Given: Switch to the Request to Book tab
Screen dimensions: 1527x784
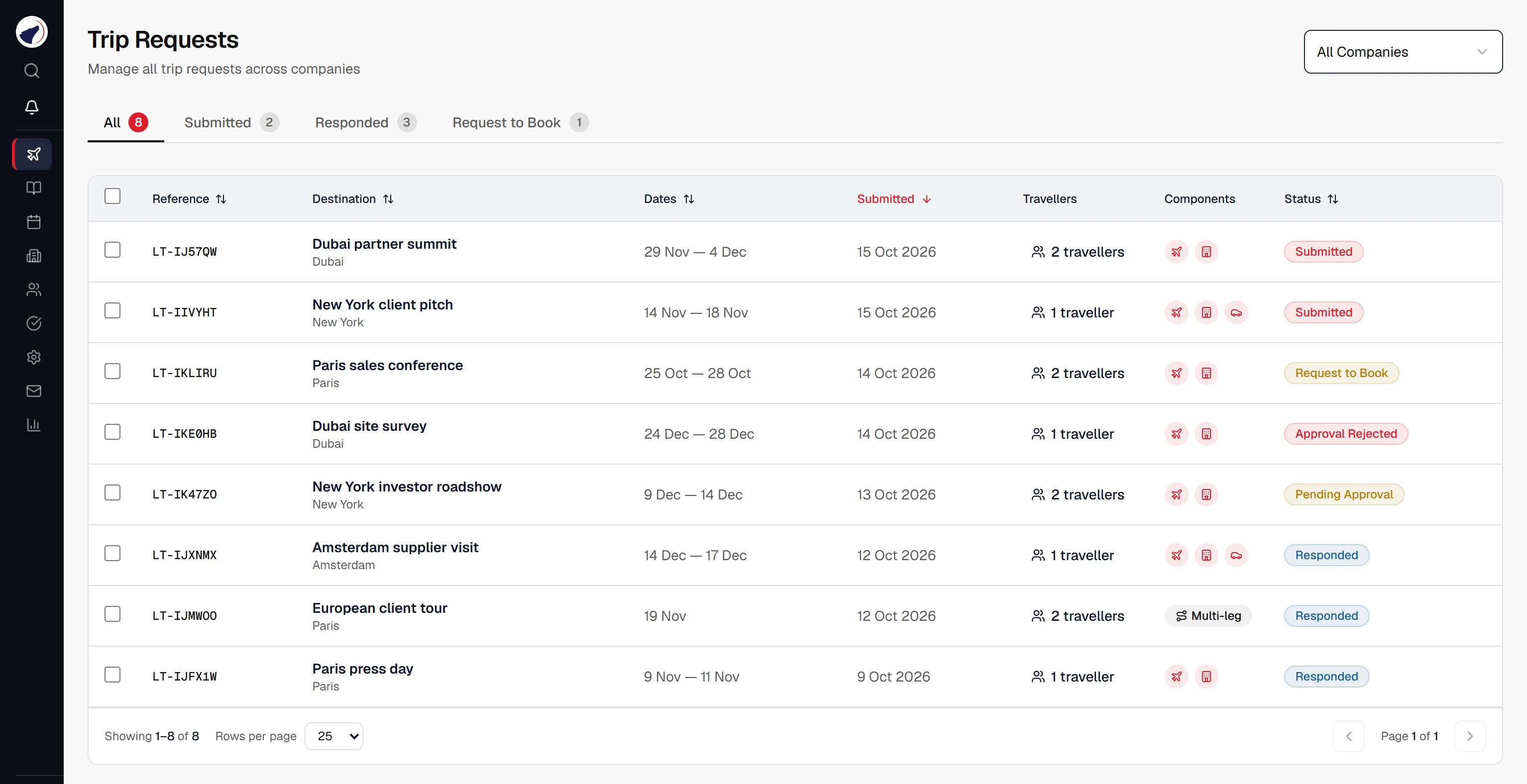Looking at the screenshot, I should click(x=520, y=123).
